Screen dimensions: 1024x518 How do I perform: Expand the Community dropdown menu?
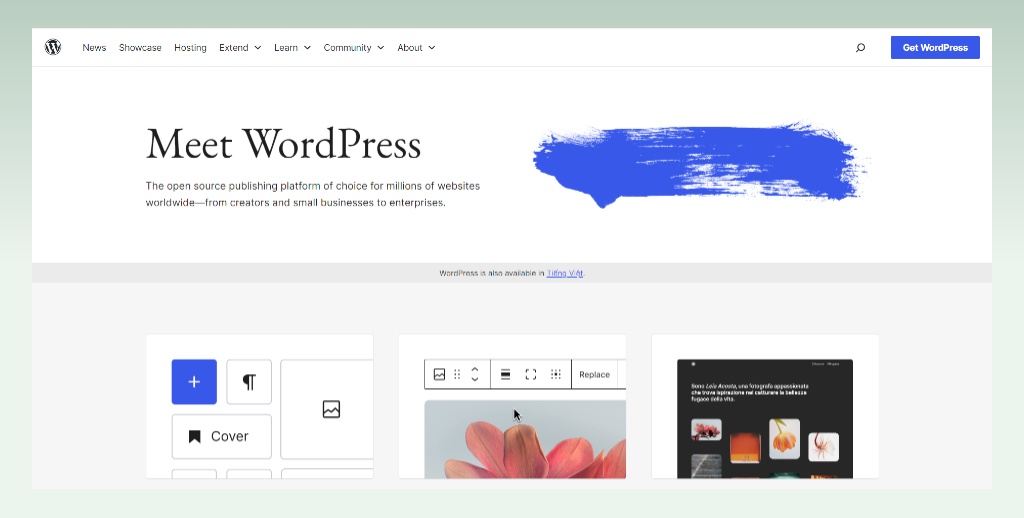point(353,48)
